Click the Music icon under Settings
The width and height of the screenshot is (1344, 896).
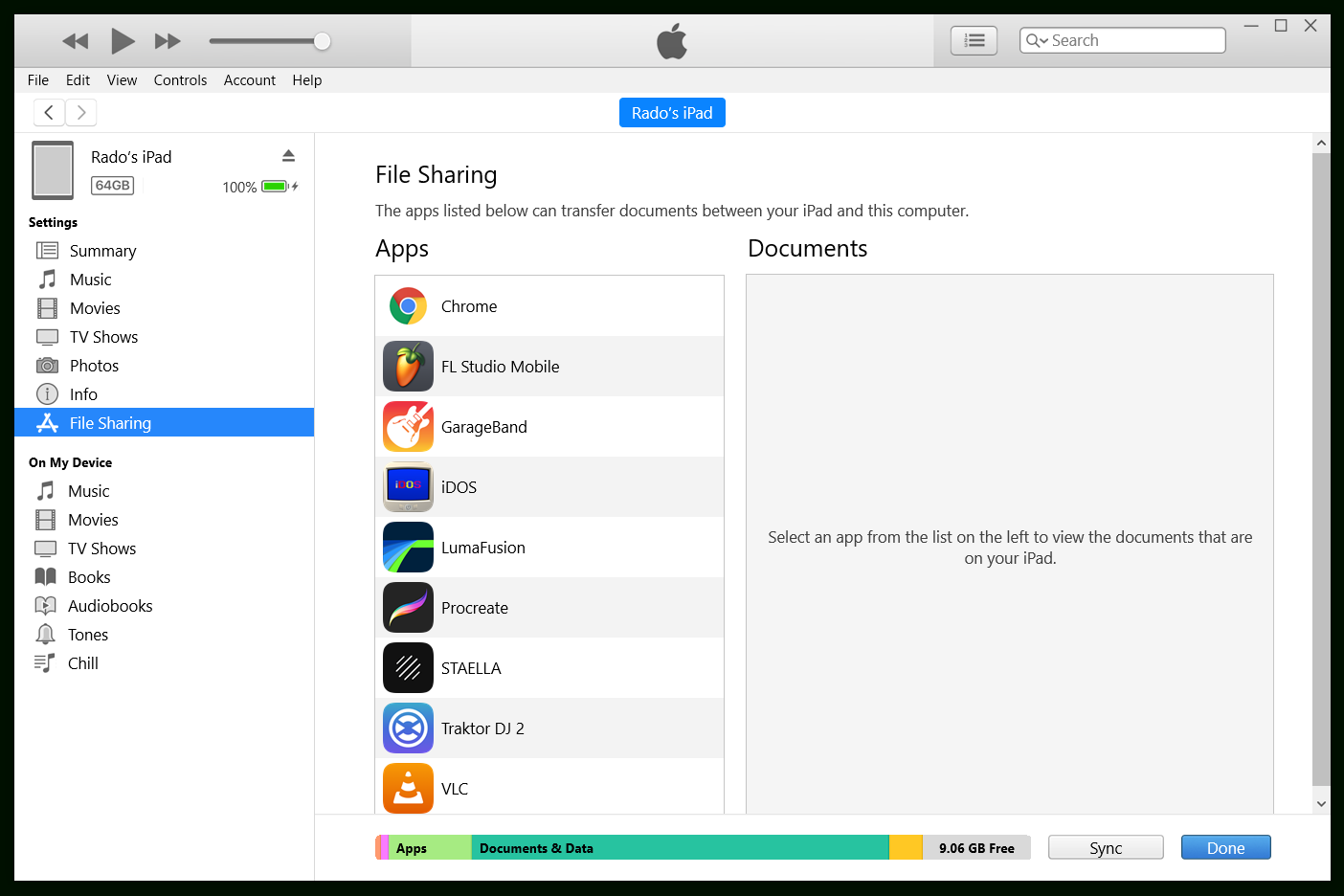click(x=47, y=280)
